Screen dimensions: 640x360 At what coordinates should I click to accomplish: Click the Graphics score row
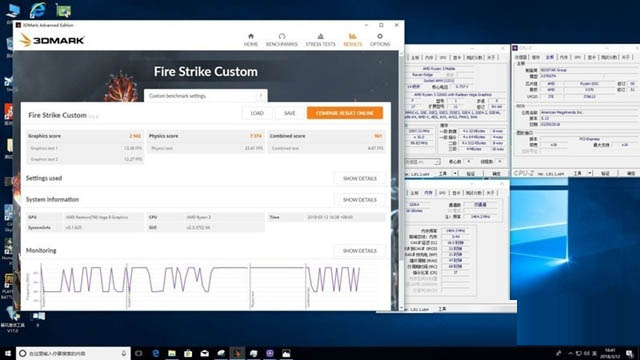coord(85,136)
